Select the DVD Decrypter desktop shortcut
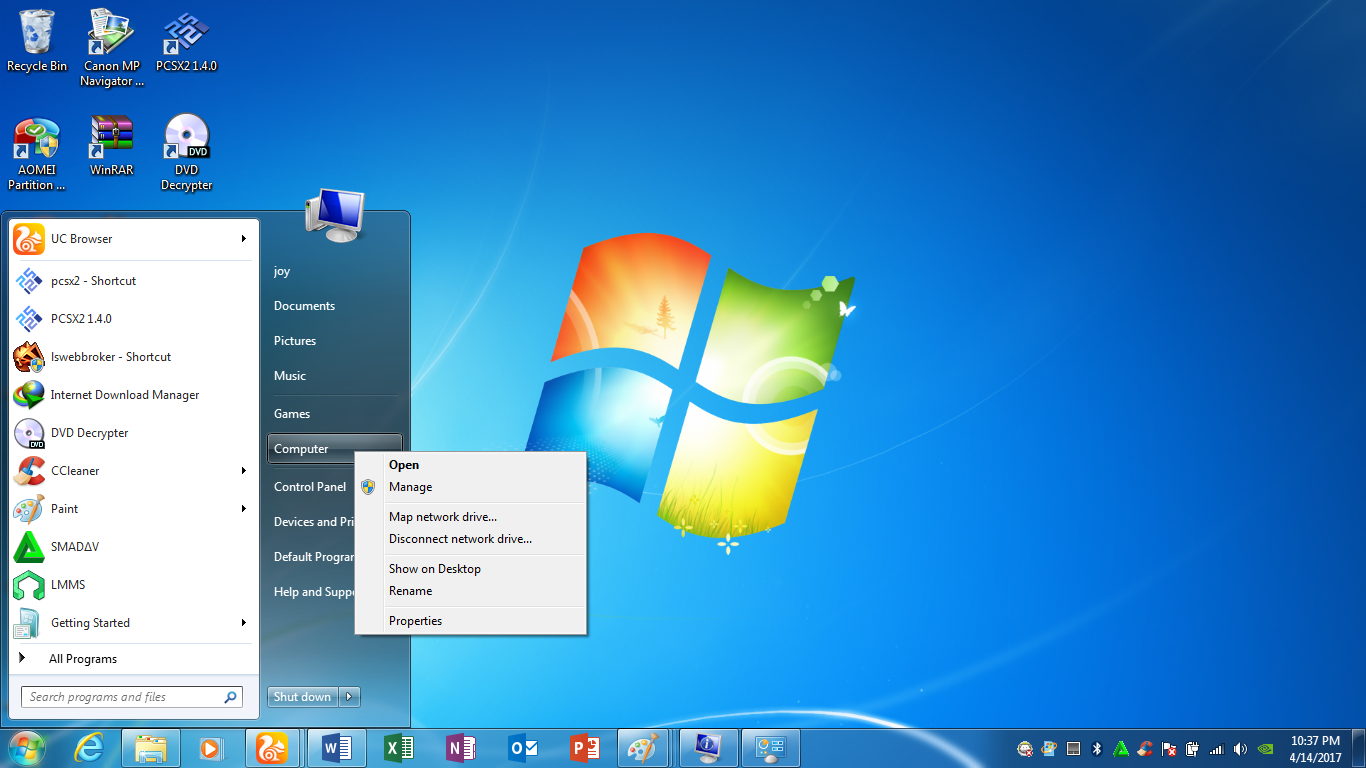 pyautogui.click(x=187, y=153)
